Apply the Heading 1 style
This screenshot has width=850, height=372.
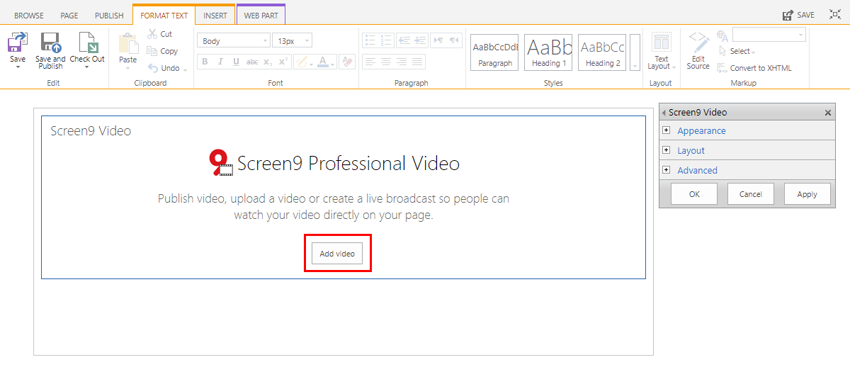(x=549, y=52)
